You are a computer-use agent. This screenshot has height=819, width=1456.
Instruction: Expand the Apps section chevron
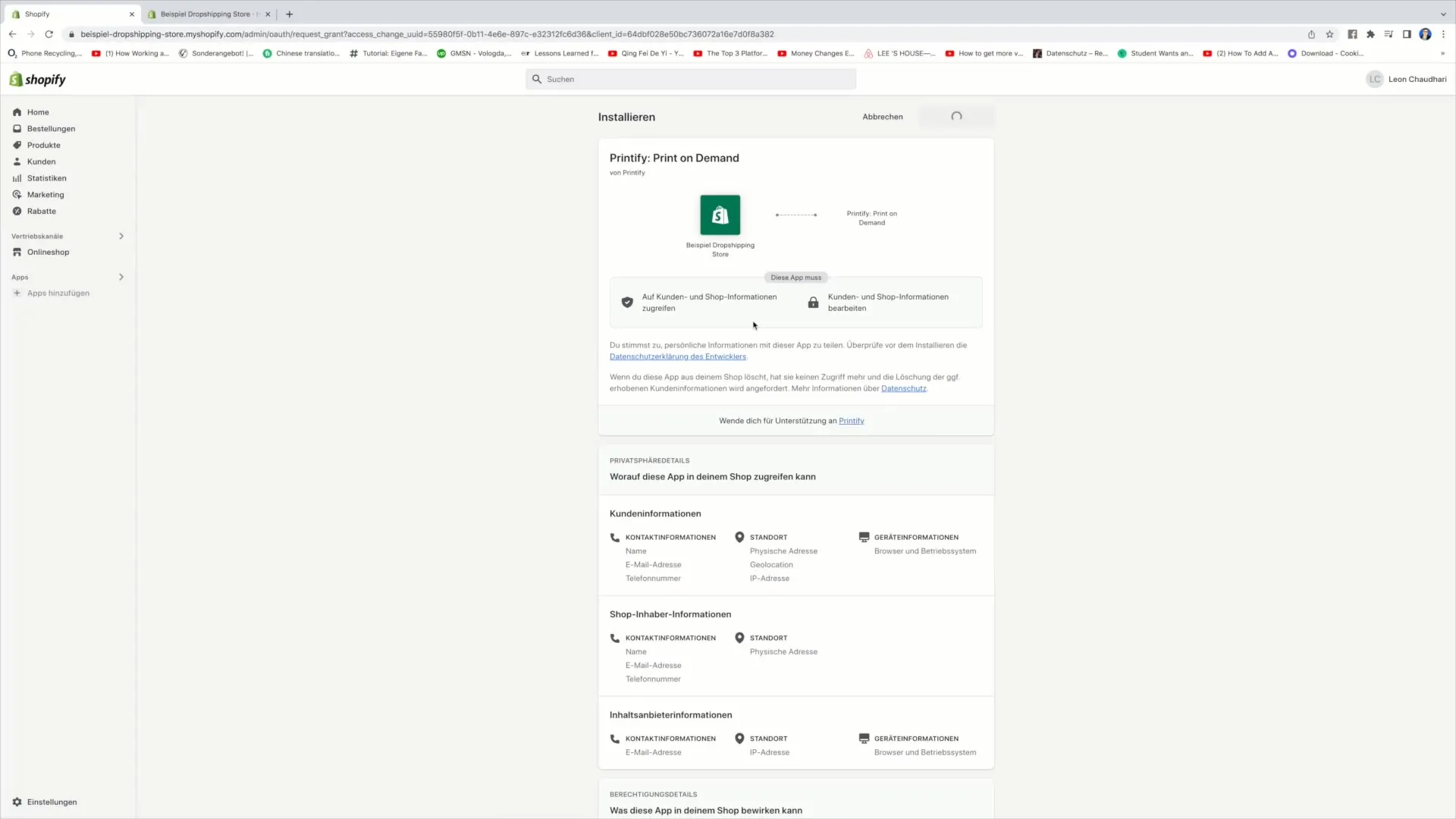pyautogui.click(x=121, y=277)
